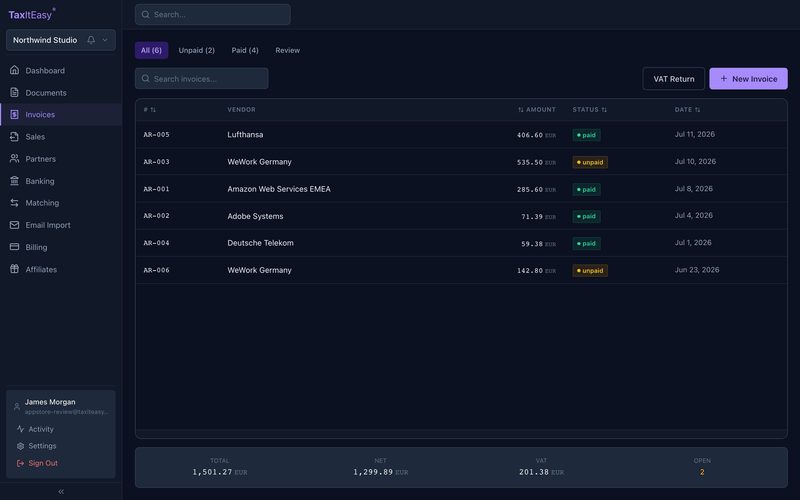800x500 pixels.
Task: Click the Documents file icon
Action: [14, 92]
